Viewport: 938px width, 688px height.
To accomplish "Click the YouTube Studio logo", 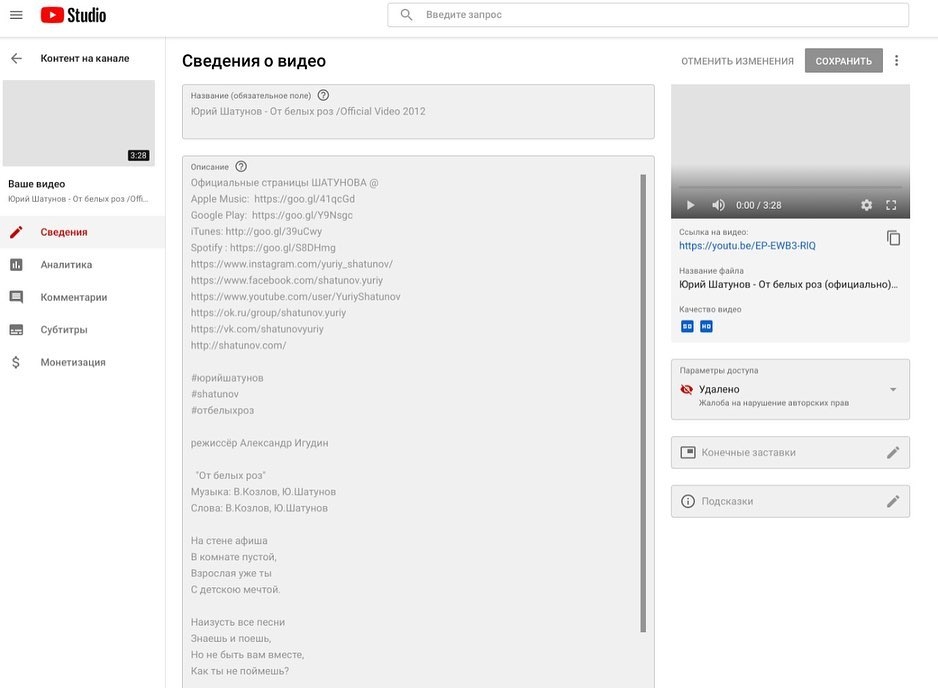I will tap(73, 15).
